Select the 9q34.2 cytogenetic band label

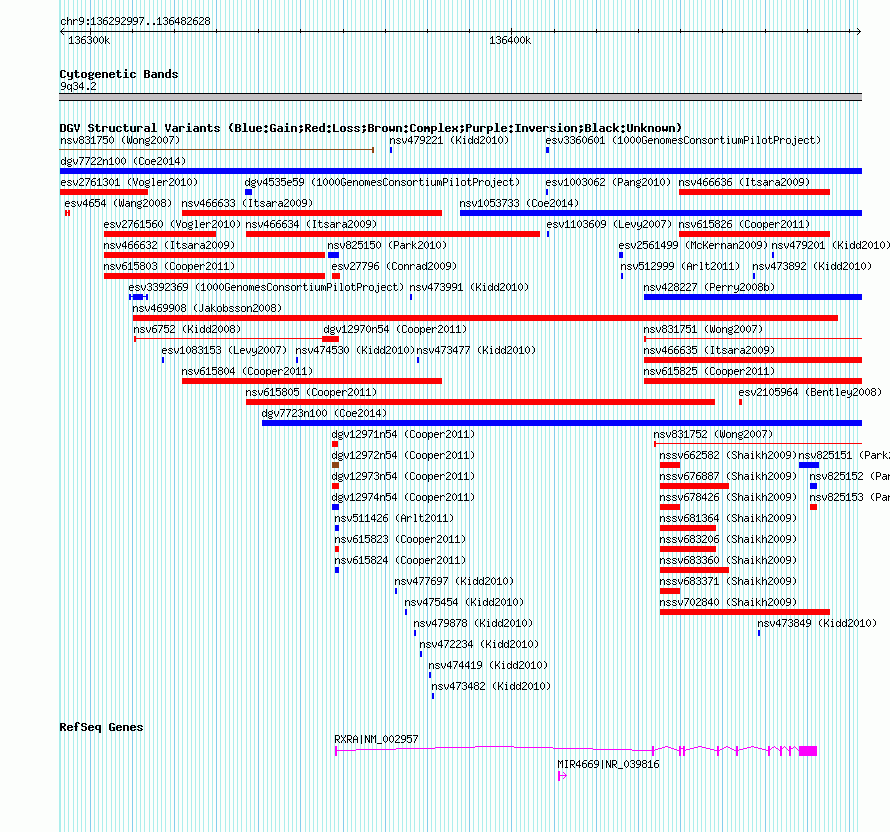click(x=78, y=86)
